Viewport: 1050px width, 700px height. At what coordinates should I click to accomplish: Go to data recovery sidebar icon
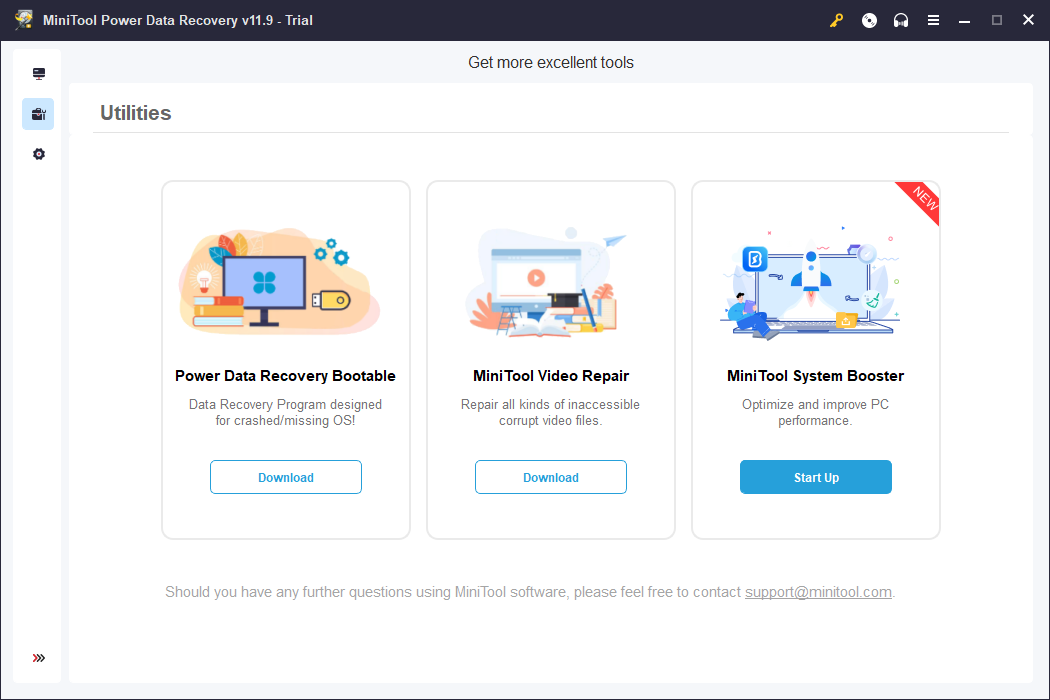point(39,74)
